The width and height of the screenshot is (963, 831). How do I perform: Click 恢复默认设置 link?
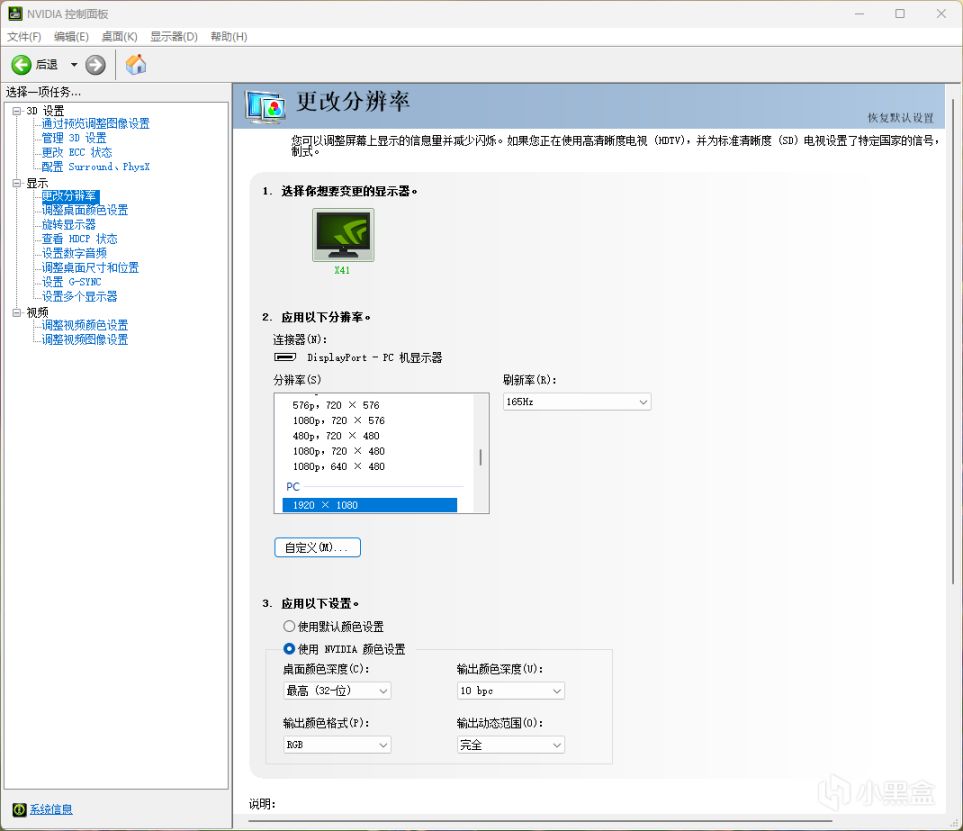(900, 117)
